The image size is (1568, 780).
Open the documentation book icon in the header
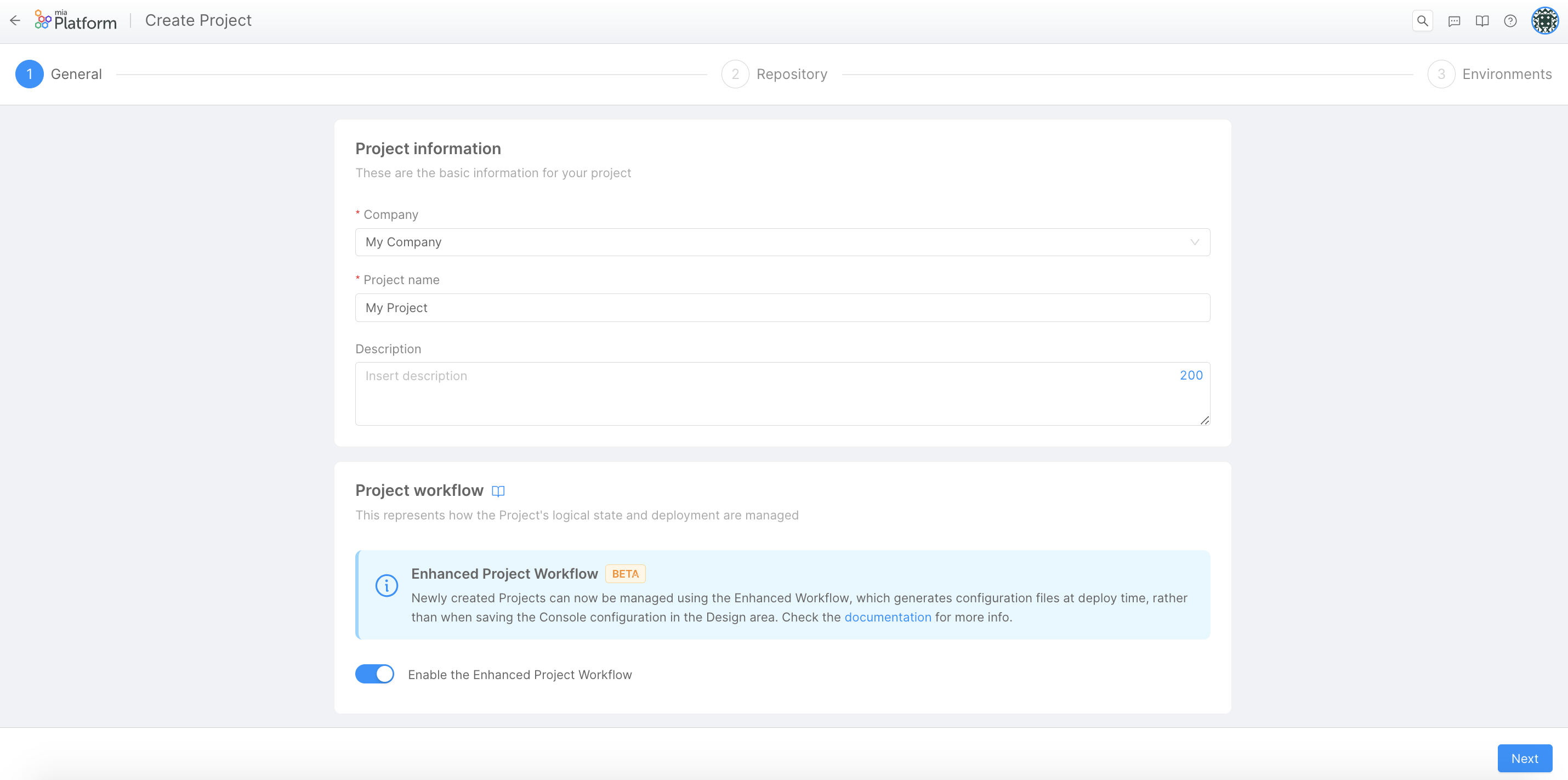tap(1482, 20)
